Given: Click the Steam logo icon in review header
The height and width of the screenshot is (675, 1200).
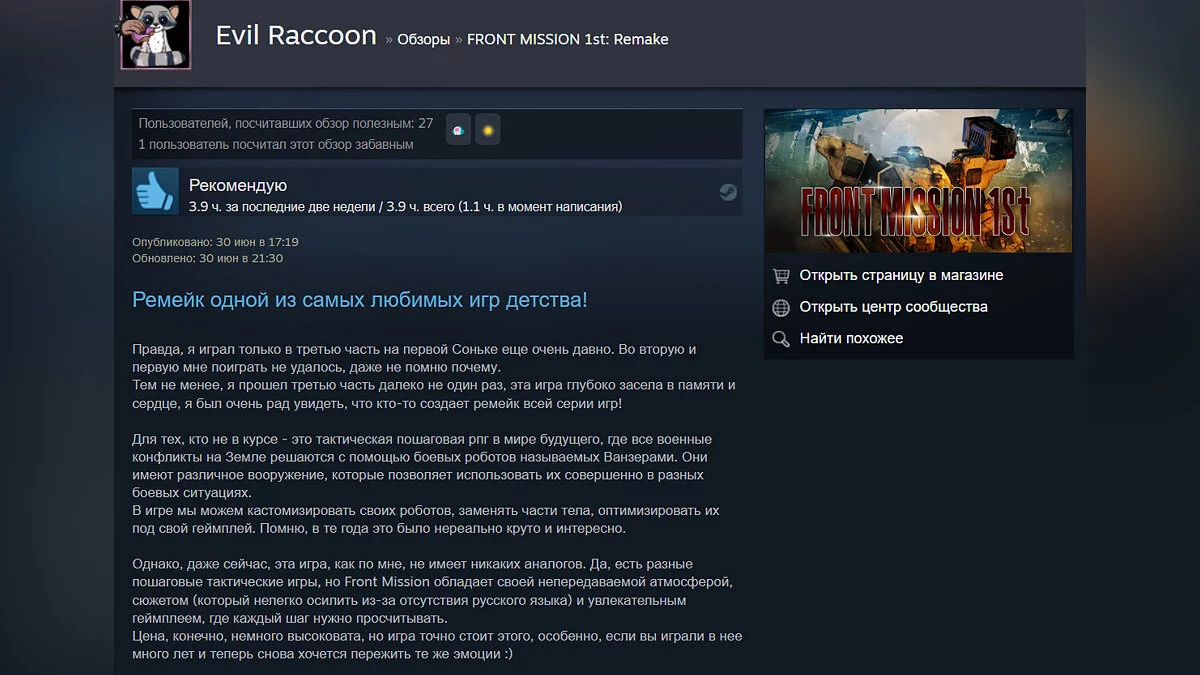Looking at the screenshot, I should coord(728,192).
